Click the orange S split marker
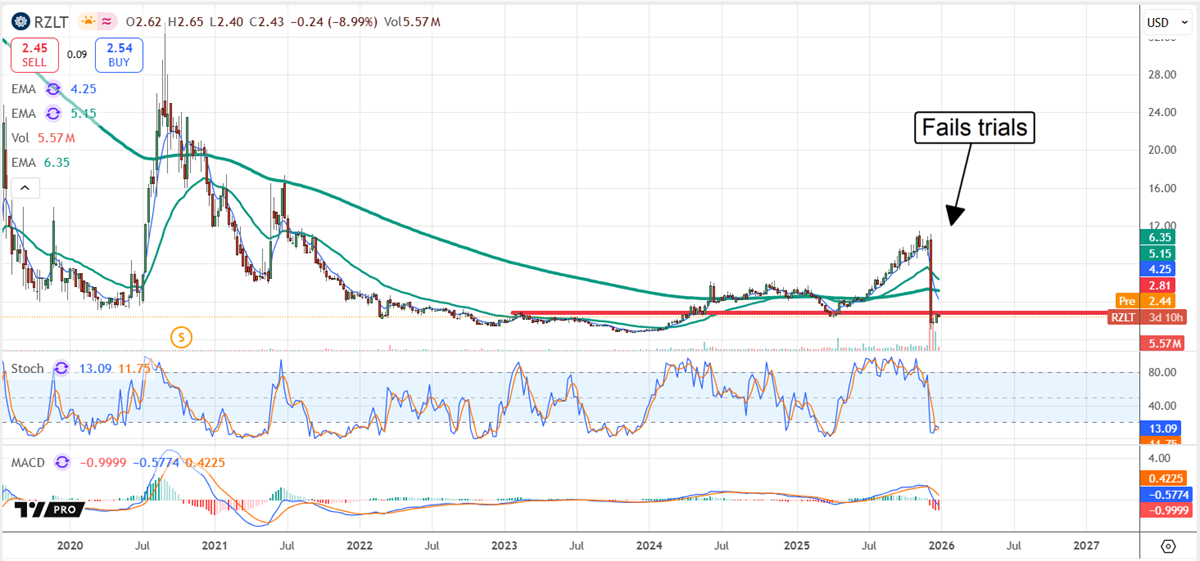Screen dimensions: 1200x561 coord(181,337)
